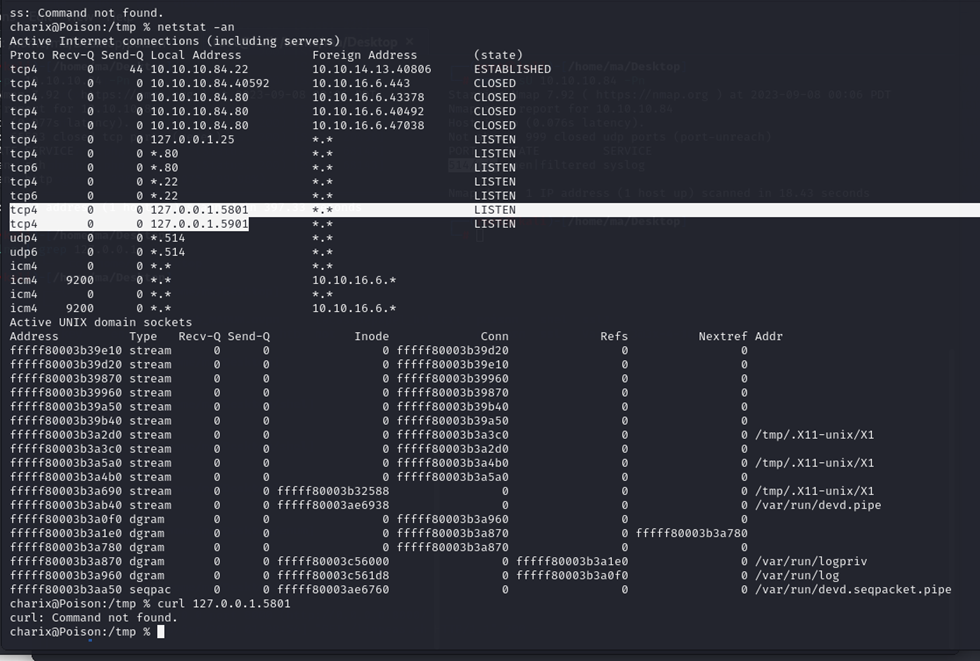Click the 'ss: Command not found.' message
This screenshot has height=661, width=980.
[86, 13]
